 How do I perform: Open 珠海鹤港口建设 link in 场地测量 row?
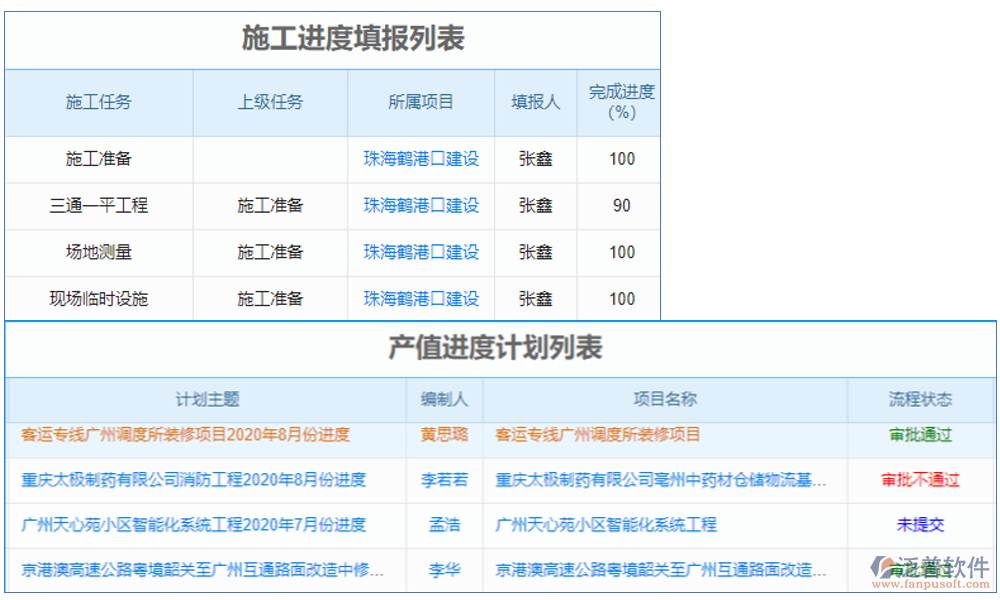tap(420, 252)
